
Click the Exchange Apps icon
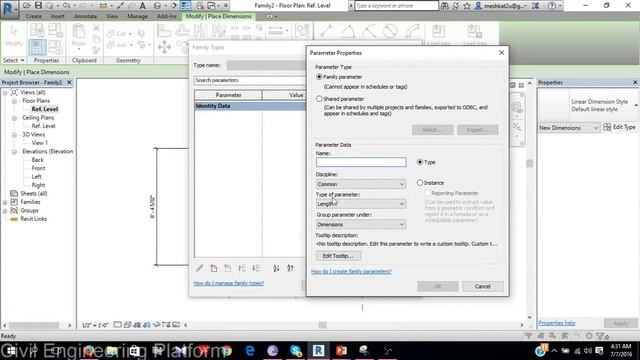pyautogui.click(x=536, y=6)
